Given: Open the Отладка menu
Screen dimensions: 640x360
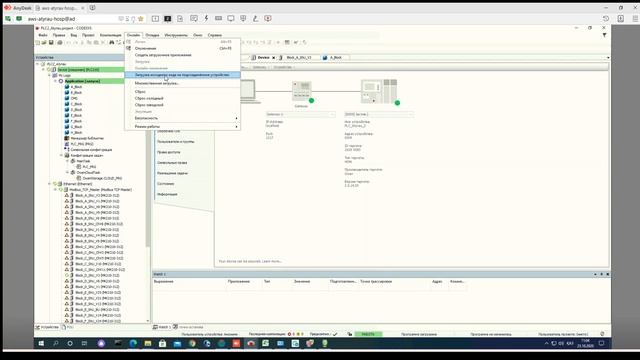Looking at the screenshot, I should (x=153, y=36).
